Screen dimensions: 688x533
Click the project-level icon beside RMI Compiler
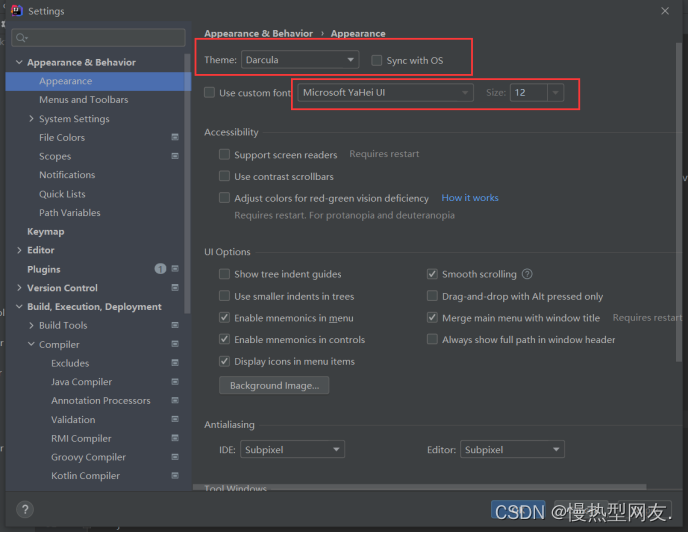[x=175, y=438]
